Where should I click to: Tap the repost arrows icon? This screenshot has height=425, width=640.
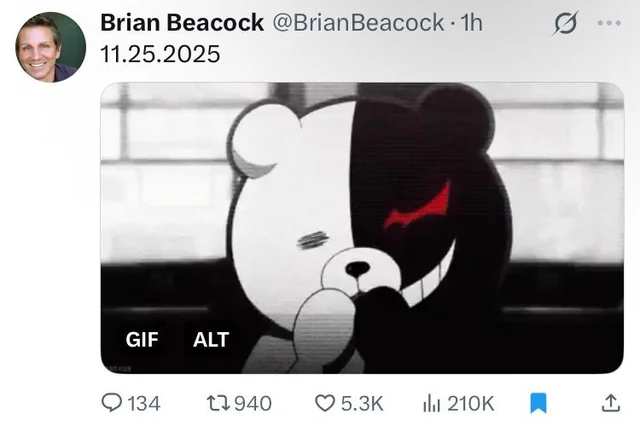(x=219, y=403)
